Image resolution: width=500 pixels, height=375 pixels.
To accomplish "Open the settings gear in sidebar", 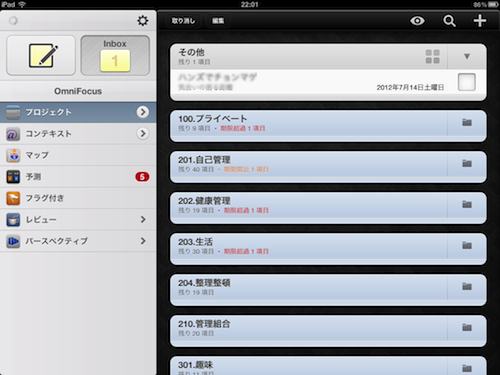I will point(143,21).
